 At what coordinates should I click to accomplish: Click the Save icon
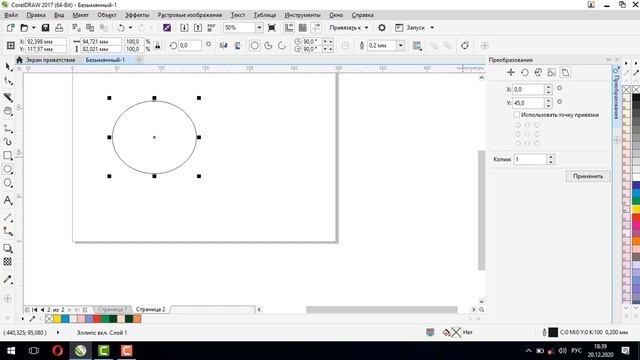45,28
